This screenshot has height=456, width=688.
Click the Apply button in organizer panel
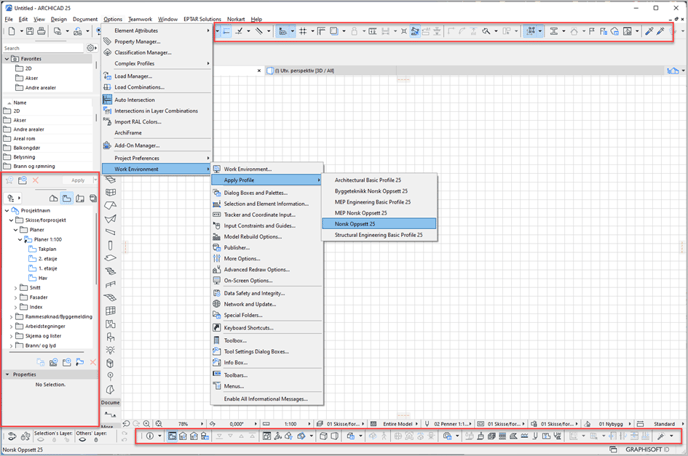pos(78,180)
